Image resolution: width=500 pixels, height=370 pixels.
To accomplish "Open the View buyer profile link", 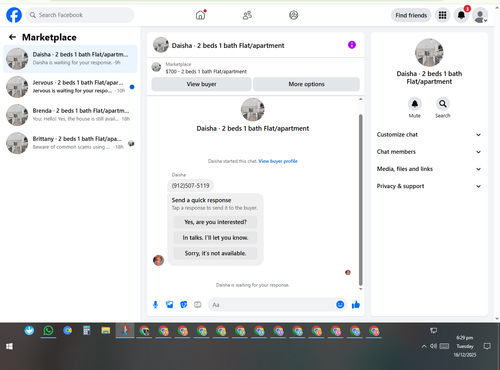I will 278,161.
